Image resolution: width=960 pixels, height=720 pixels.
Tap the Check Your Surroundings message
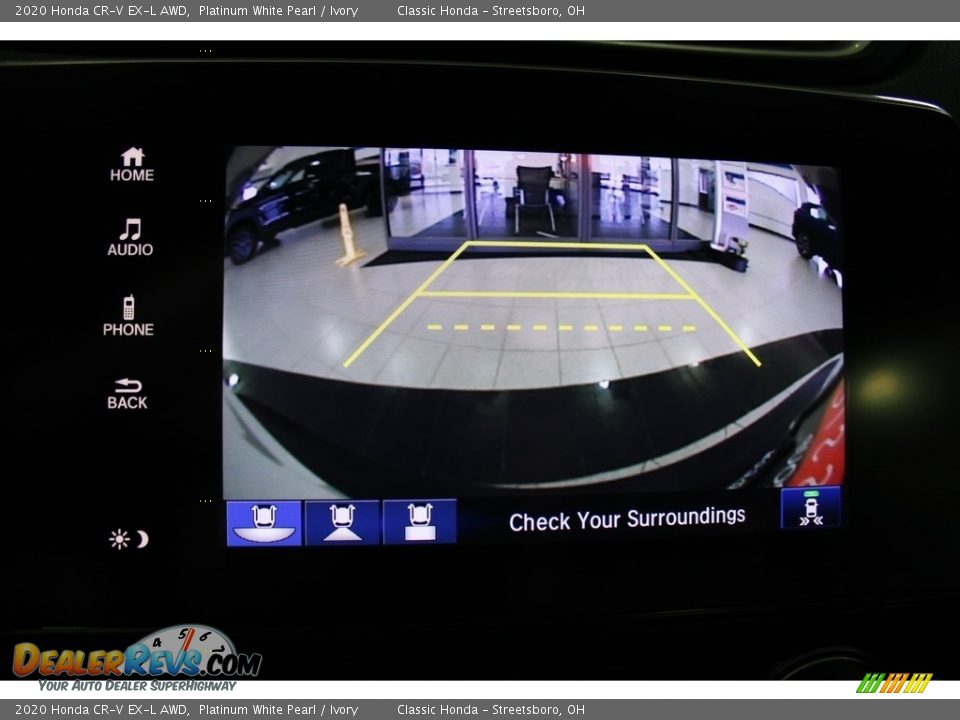[x=627, y=519]
